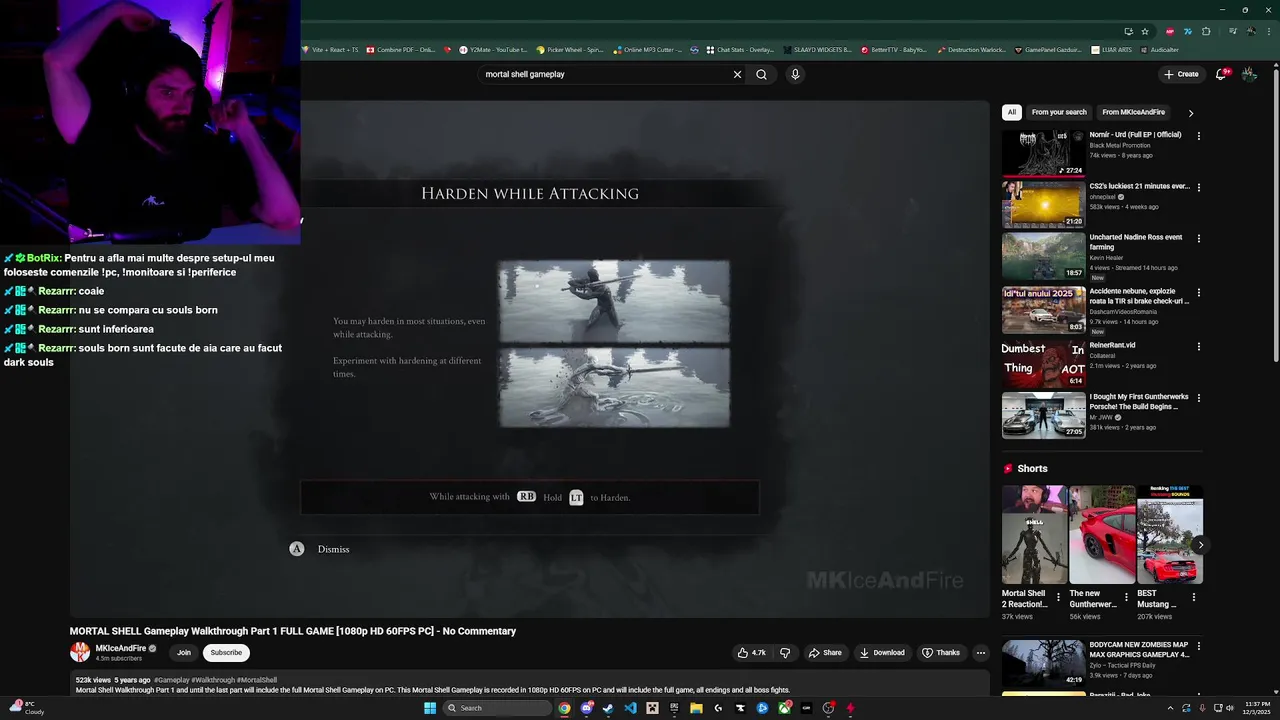Screen dimensions: 1280x720
Task: Open Xbox app from taskbar
Action: (784, 708)
